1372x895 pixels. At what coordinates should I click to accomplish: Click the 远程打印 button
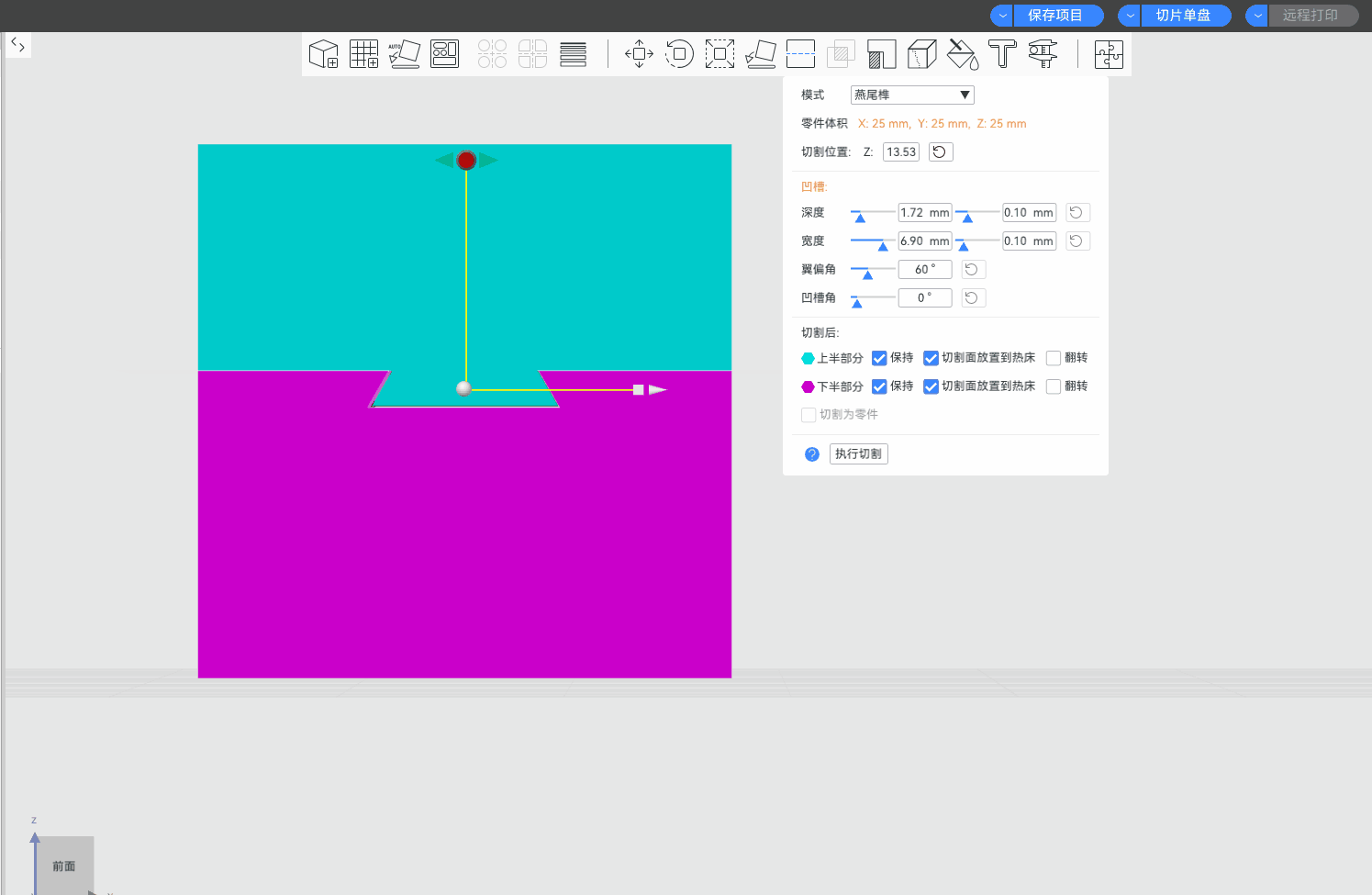coord(1312,16)
